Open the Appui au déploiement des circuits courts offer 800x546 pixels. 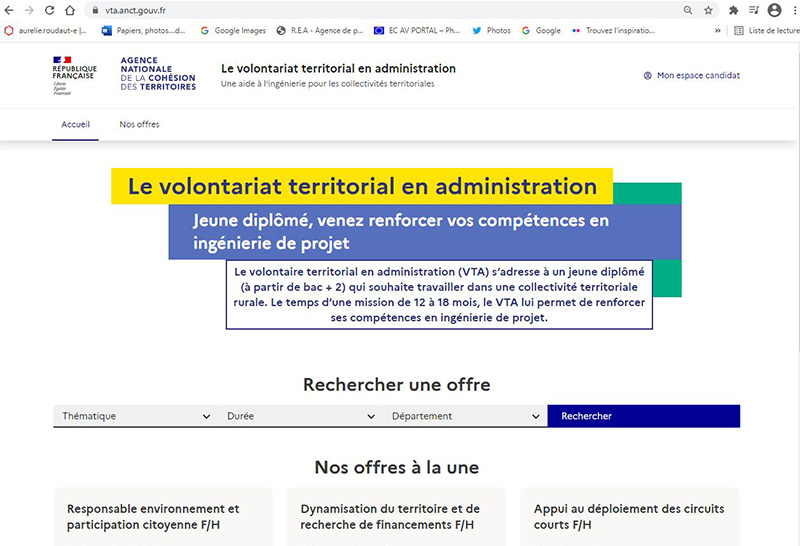click(630, 517)
